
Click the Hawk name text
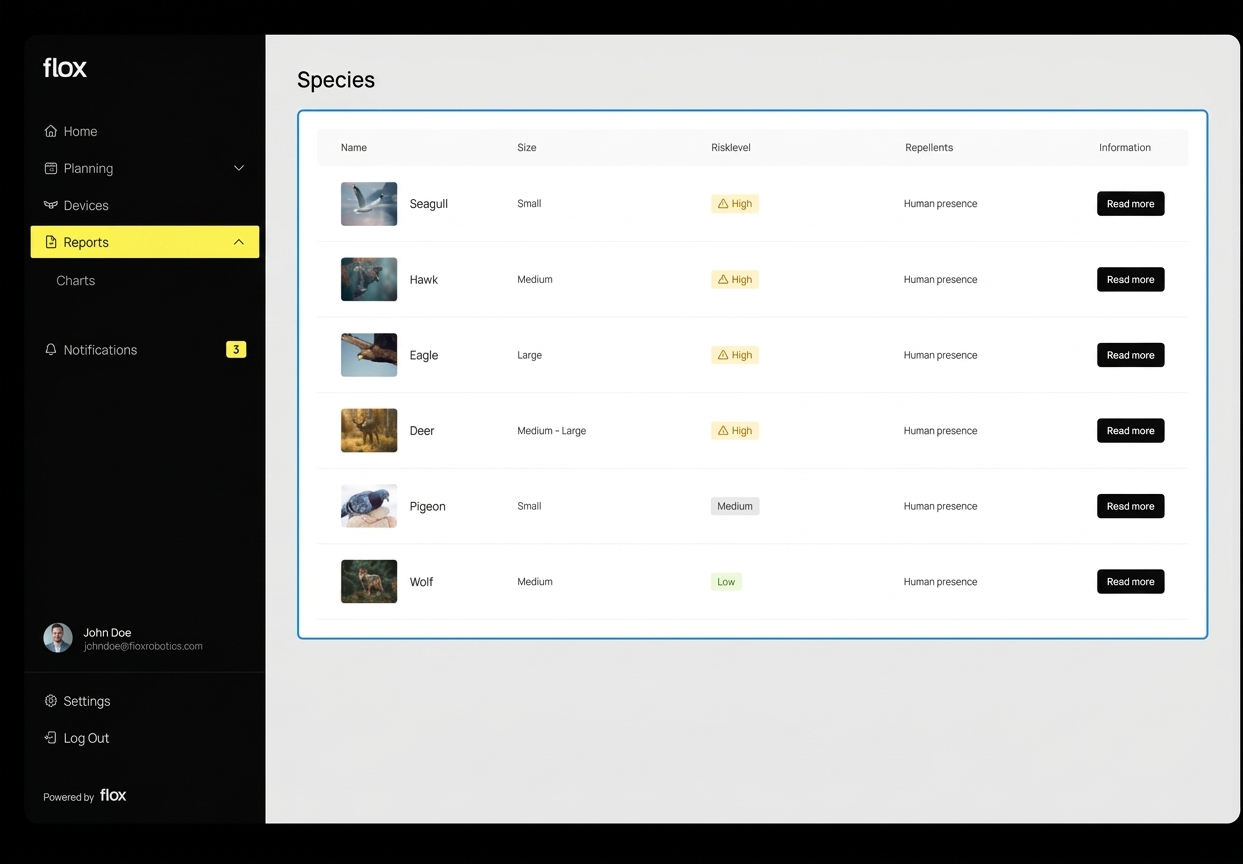point(424,280)
